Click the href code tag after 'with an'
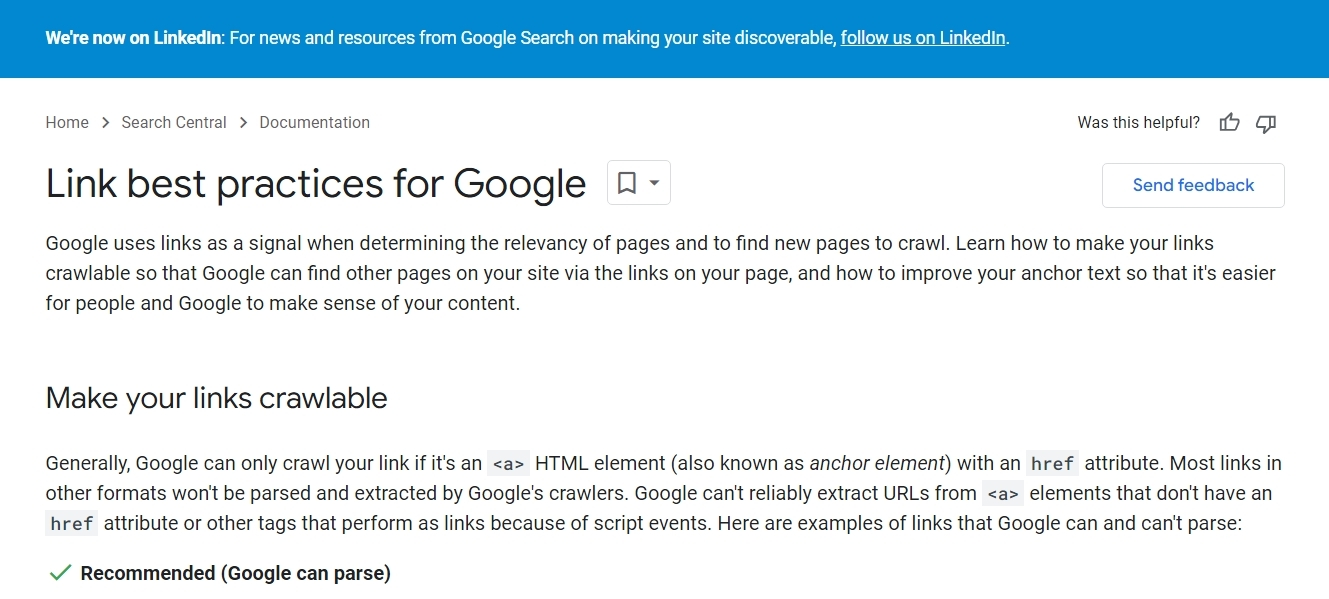Viewport: 1329px width, 599px height. point(1052,463)
